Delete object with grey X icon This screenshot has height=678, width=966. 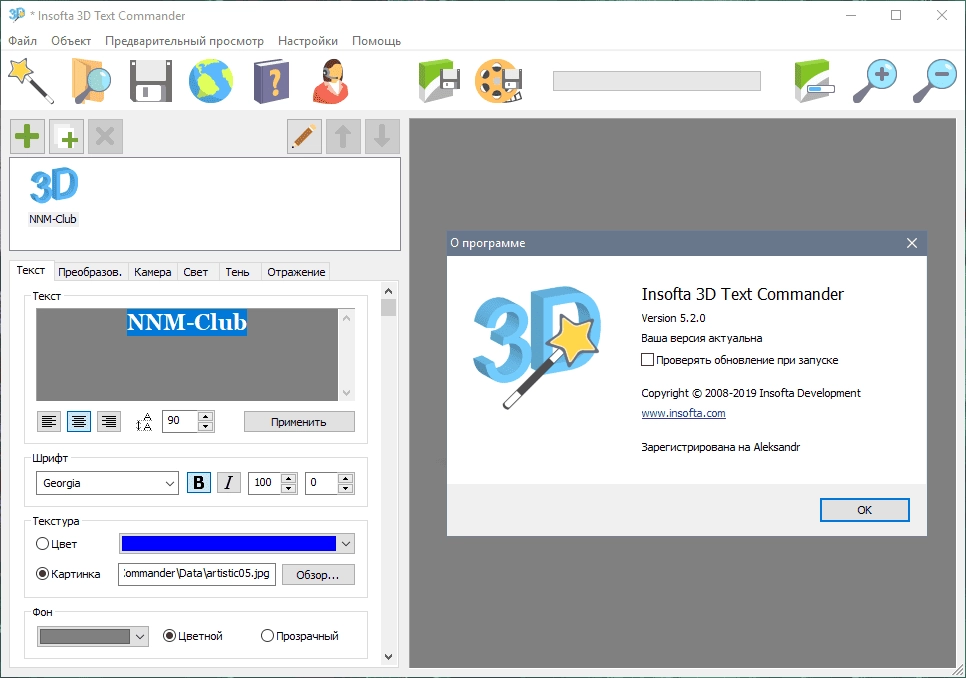(x=105, y=136)
